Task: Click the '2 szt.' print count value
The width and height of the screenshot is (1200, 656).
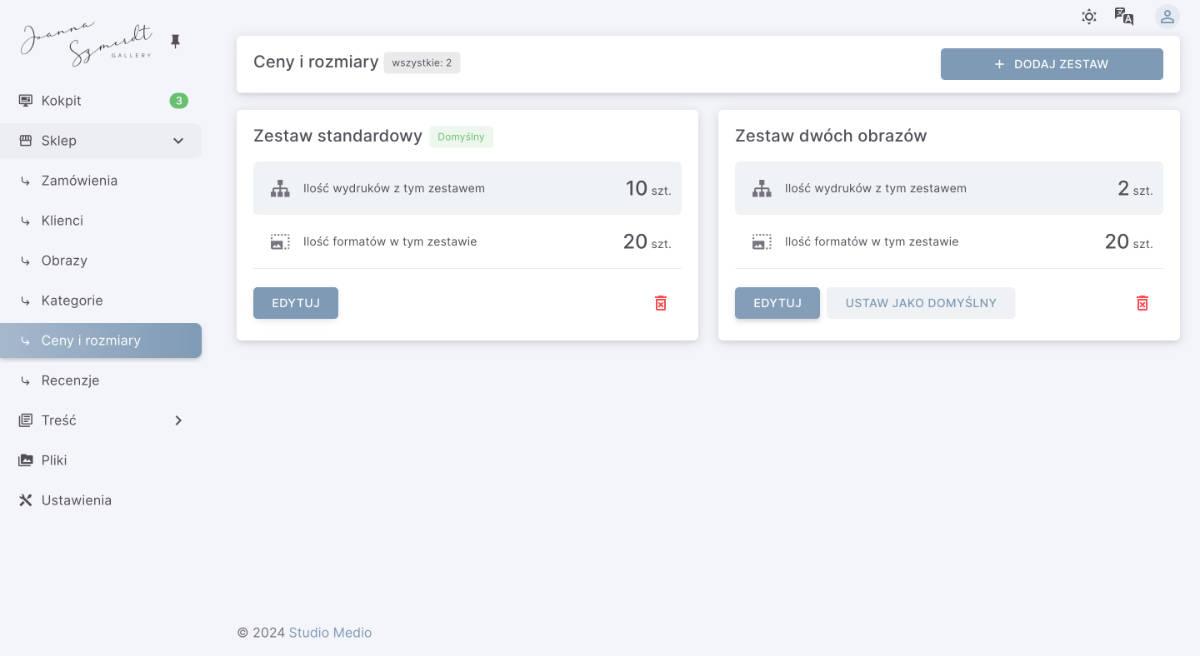Action: pyautogui.click(x=1135, y=188)
